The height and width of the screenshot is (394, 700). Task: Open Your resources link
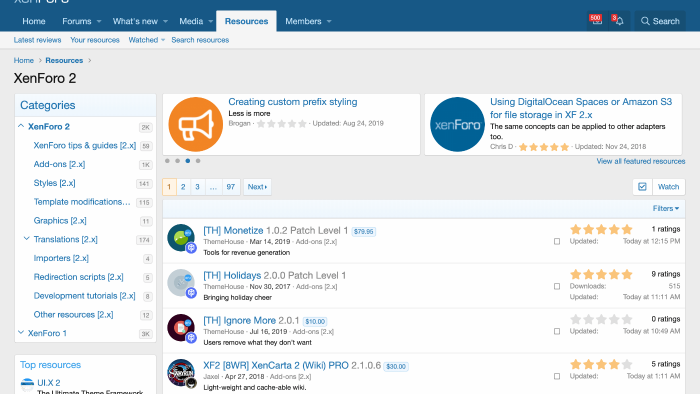tap(95, 40)
